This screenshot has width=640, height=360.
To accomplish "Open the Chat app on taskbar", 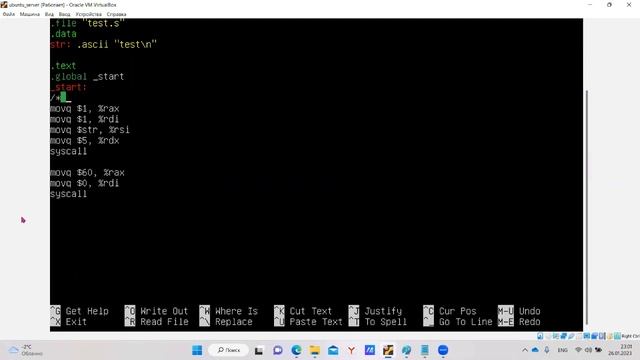I will click(278, 350).
